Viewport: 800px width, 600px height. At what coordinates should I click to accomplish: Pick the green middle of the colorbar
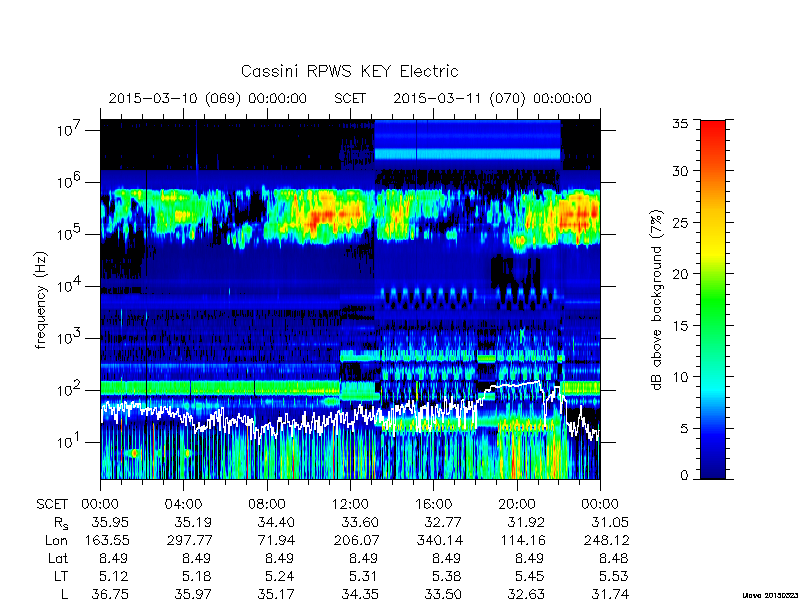(713, 301)
